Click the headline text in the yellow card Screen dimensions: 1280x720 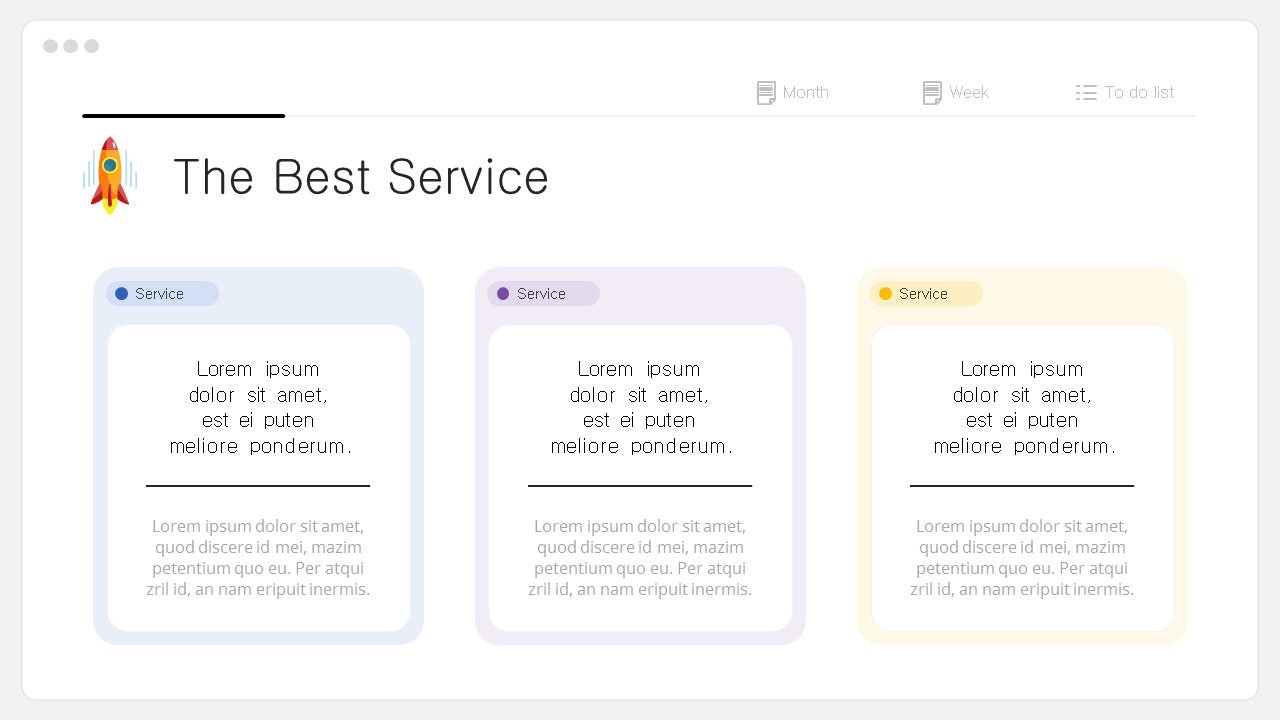(x=1022, y=407)
